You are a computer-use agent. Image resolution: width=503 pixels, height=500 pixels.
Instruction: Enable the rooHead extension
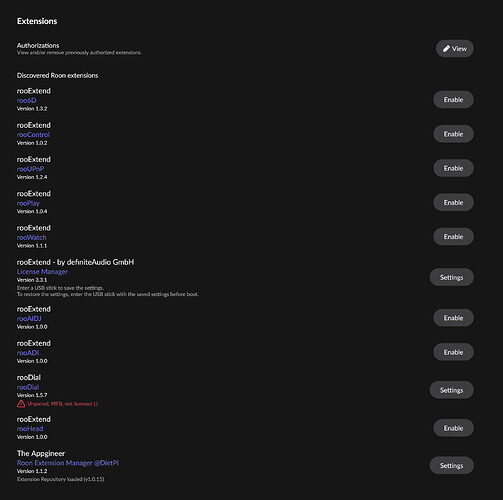tap(453, 428)
